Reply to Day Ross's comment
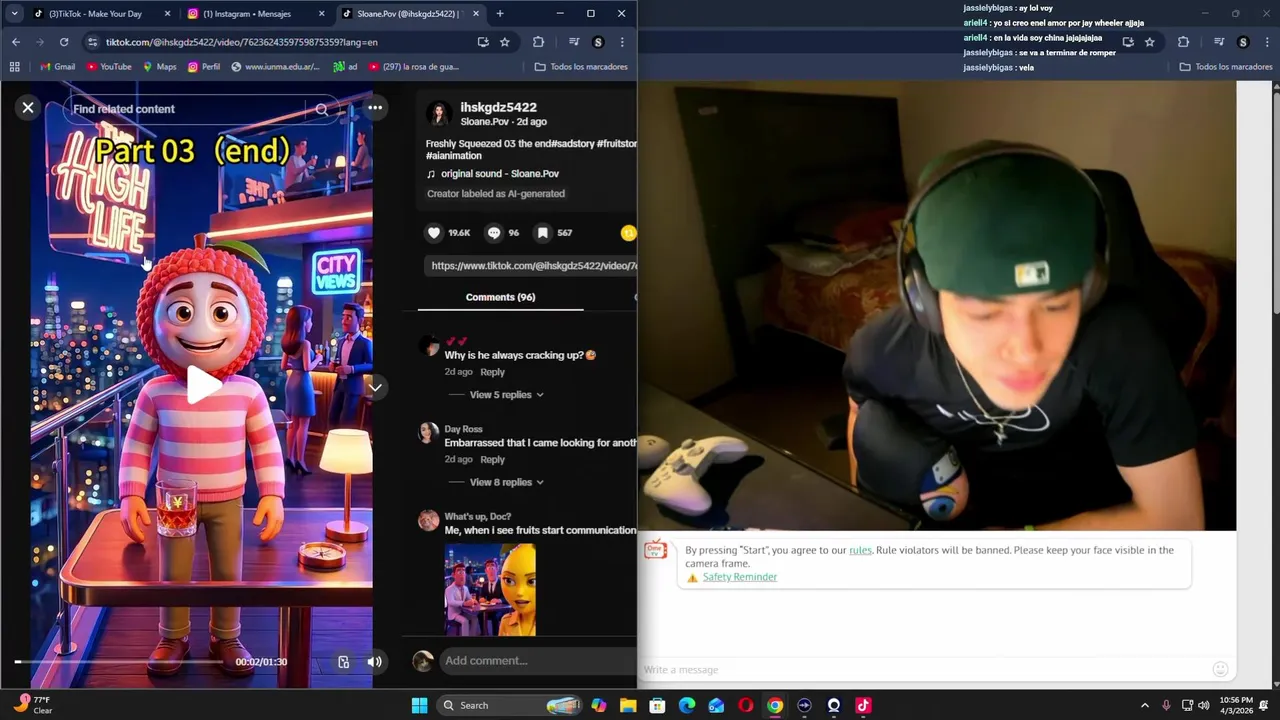 pos(492,460)
